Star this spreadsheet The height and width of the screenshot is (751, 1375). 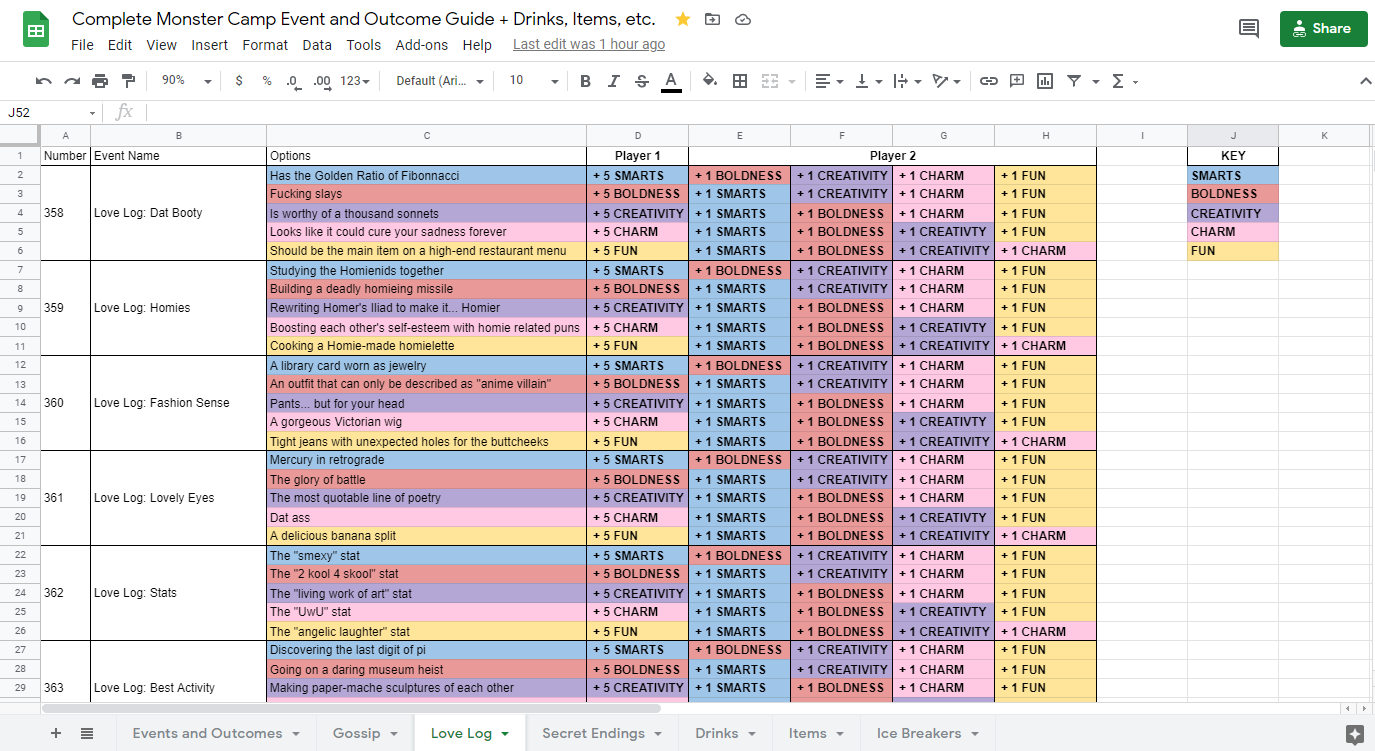pyautogui.click(x=683, y=19)
